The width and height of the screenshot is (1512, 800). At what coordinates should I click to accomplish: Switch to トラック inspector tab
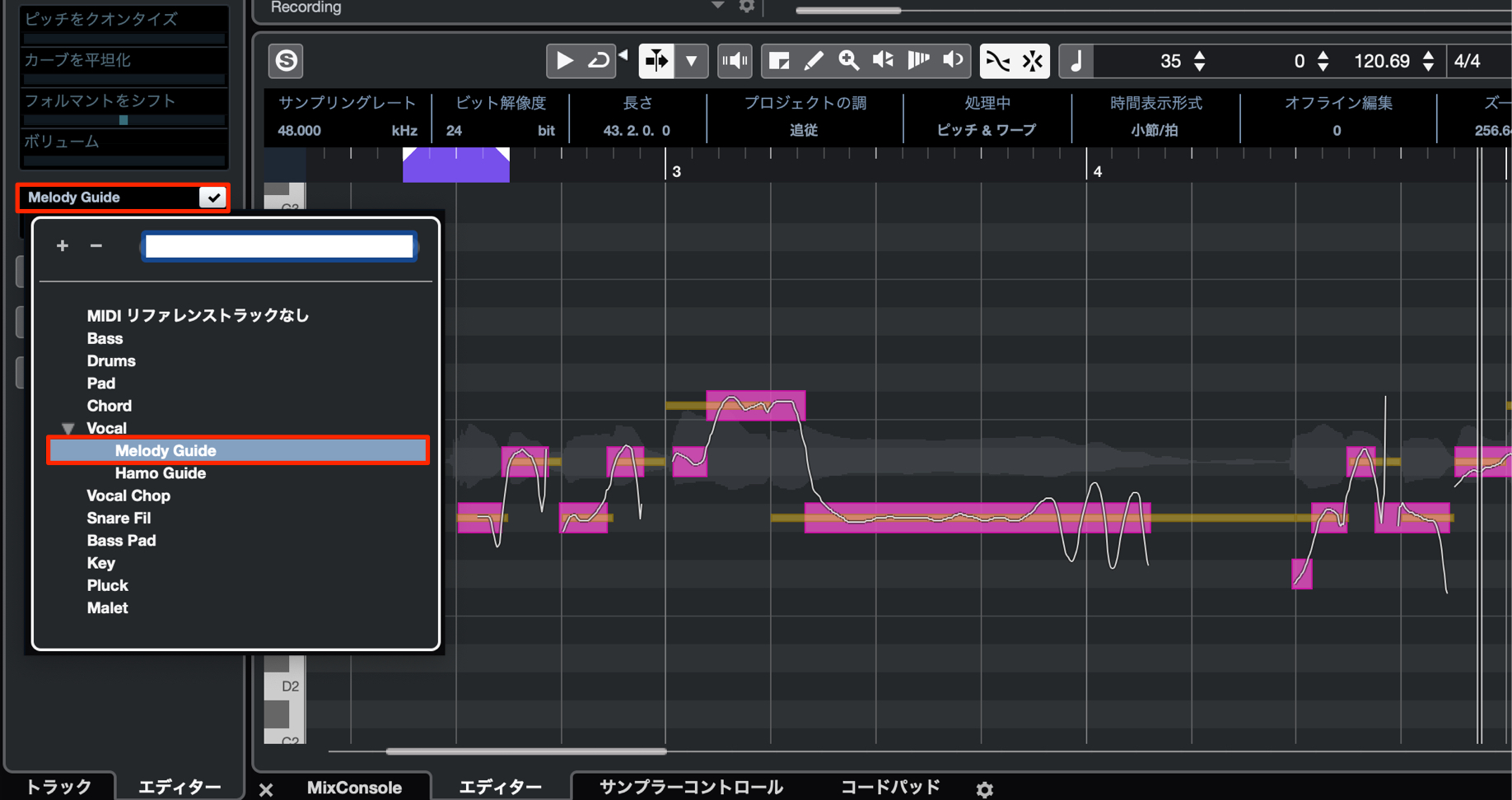(x=58, y=787)
